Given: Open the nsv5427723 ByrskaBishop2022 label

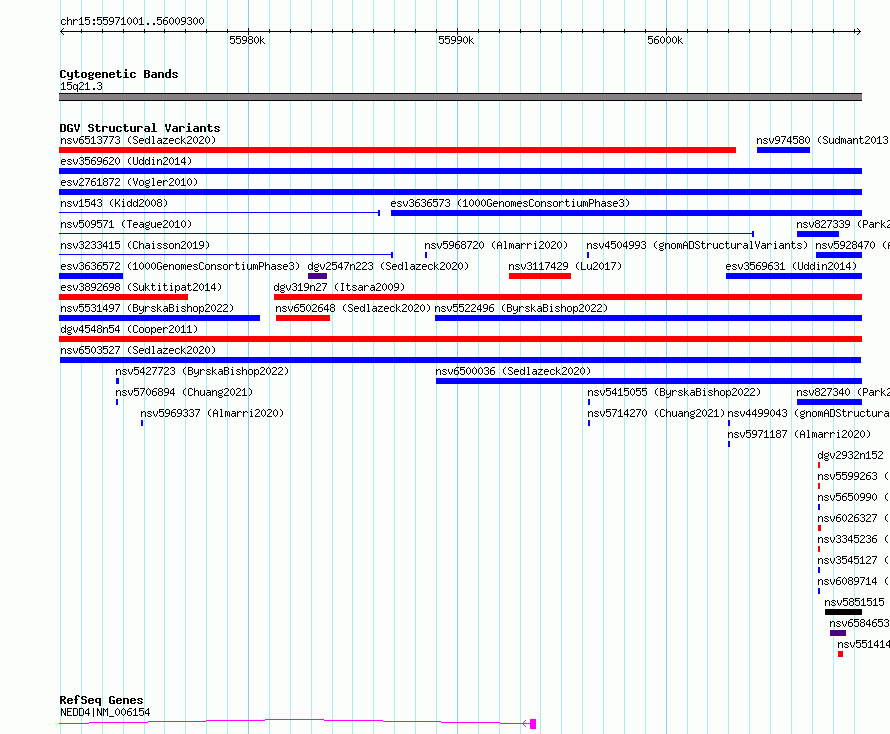Looking at the screenshot, I should coord(202,371).
